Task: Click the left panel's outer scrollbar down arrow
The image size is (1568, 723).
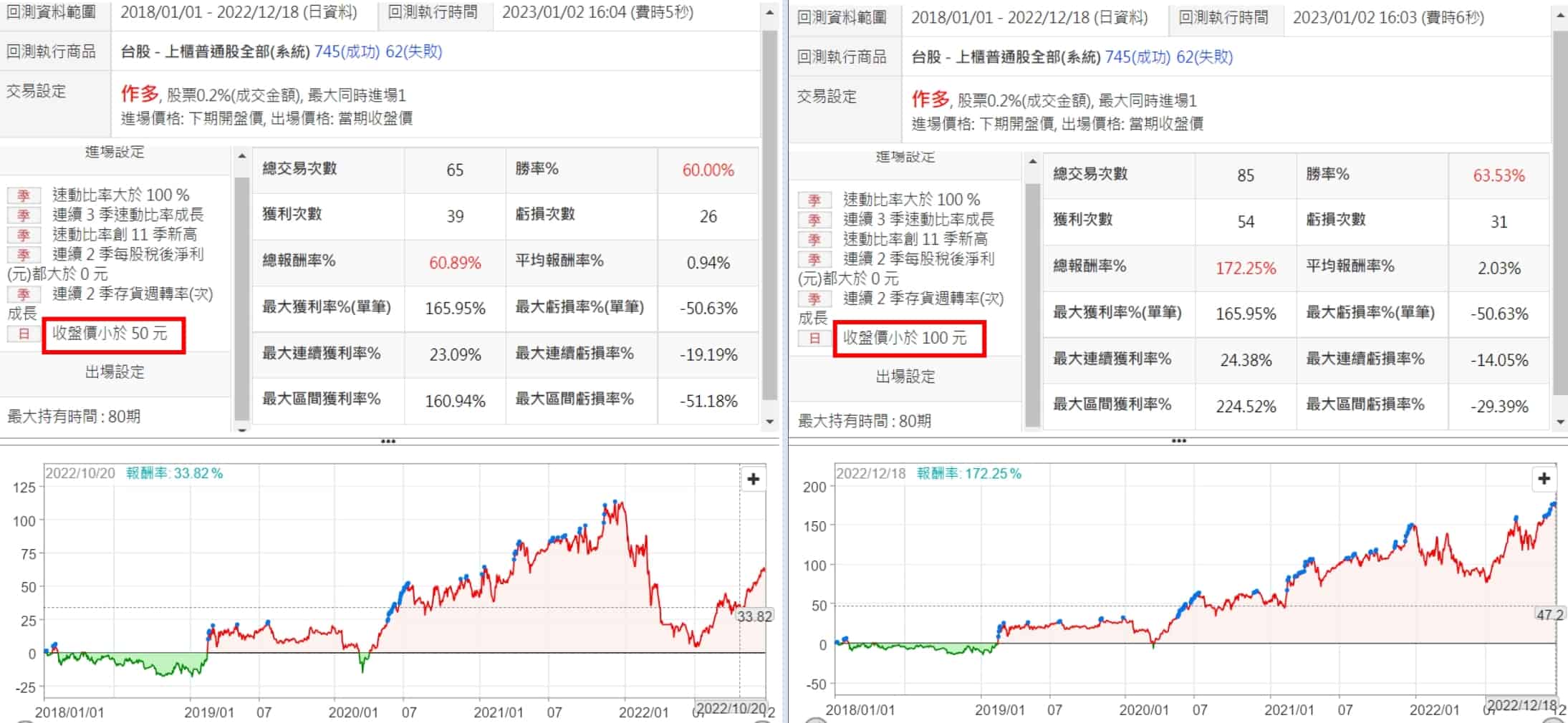Action: pyautogui.click(x=770, y=422)
